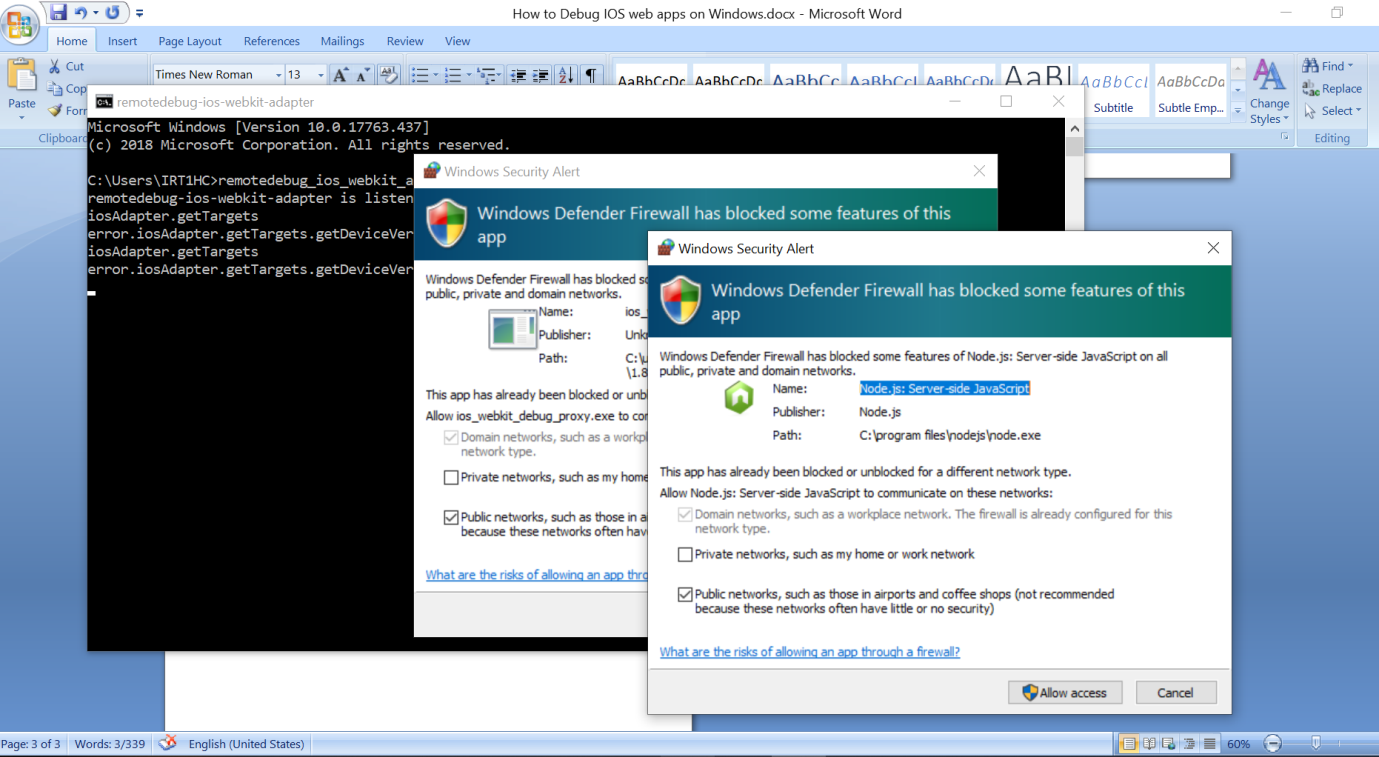Open the Undo history dropdown arrow

click(x=95, y=13)
